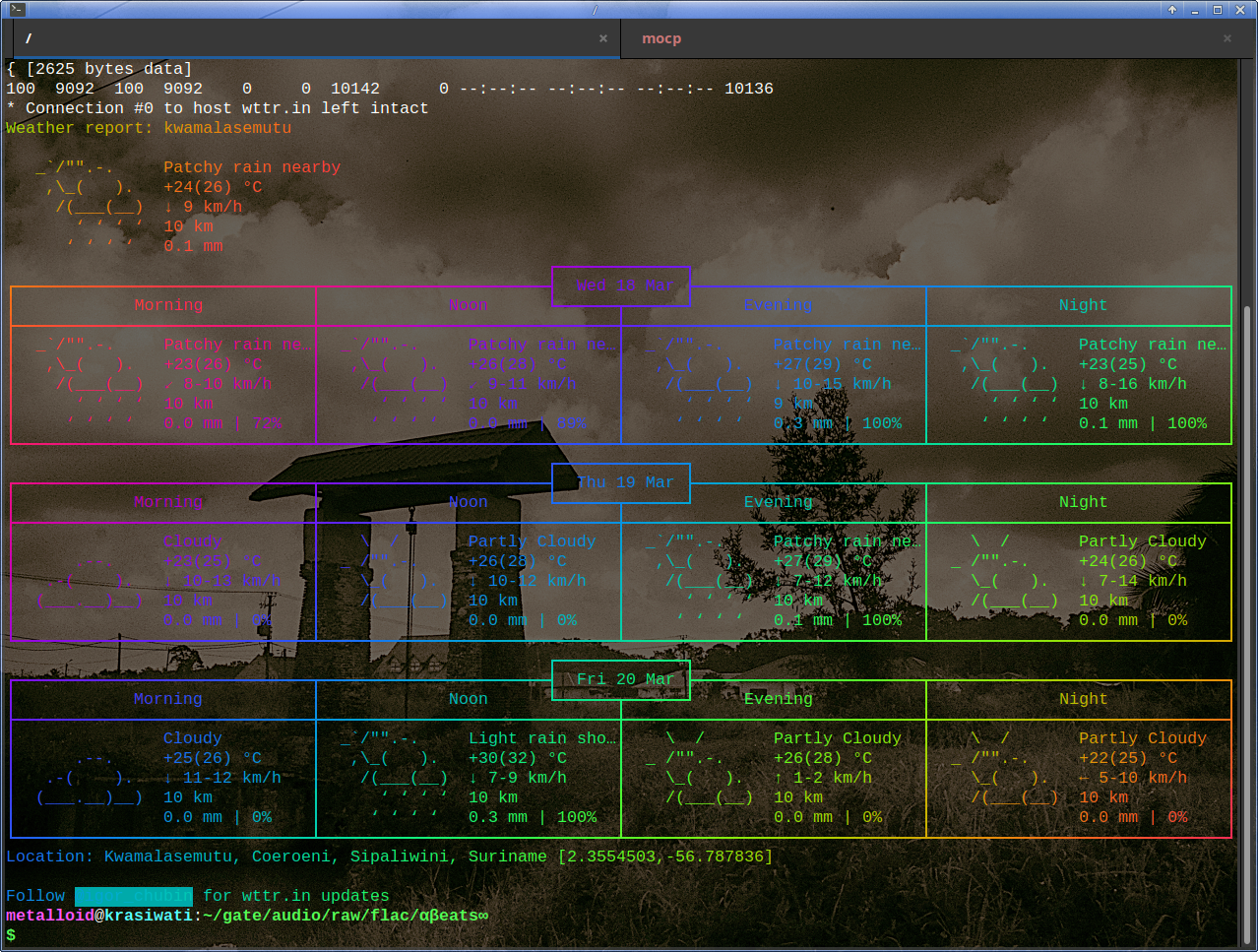Select the "/" terminal tab
Viewport: 1258px width, 952px height.
30,38
